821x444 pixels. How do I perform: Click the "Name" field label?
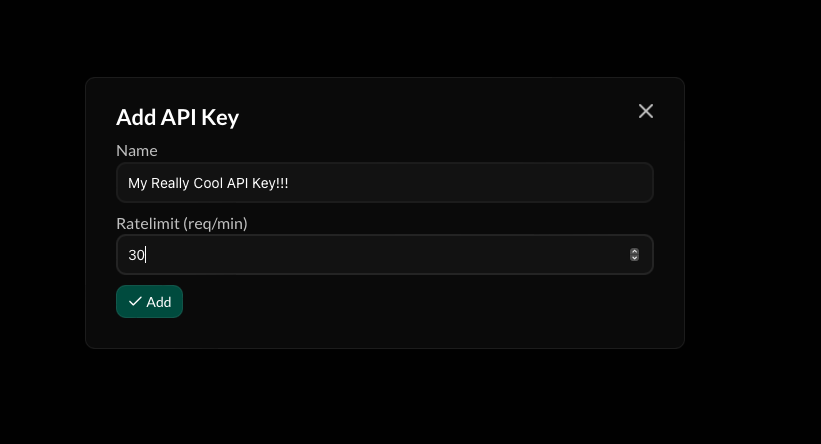137,151
